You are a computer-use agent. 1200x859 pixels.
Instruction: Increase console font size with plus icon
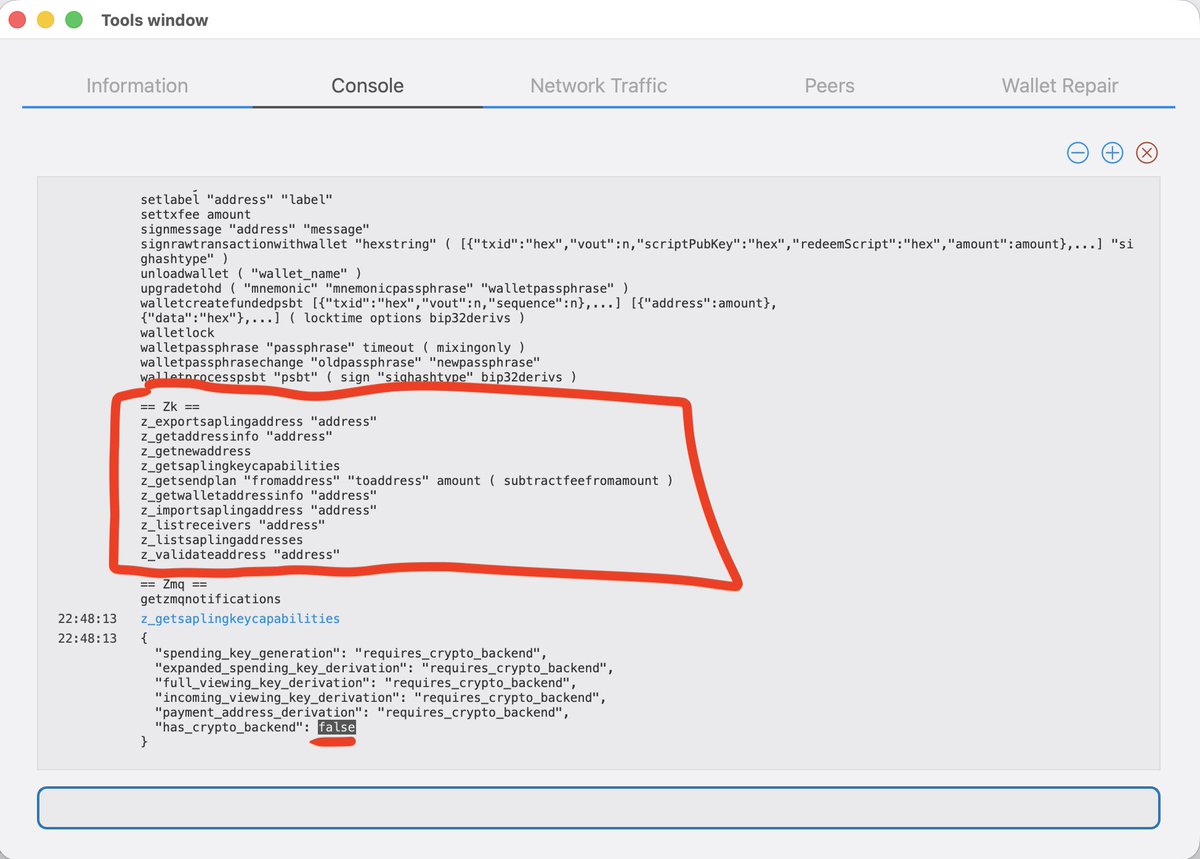tap(1112, 153)
